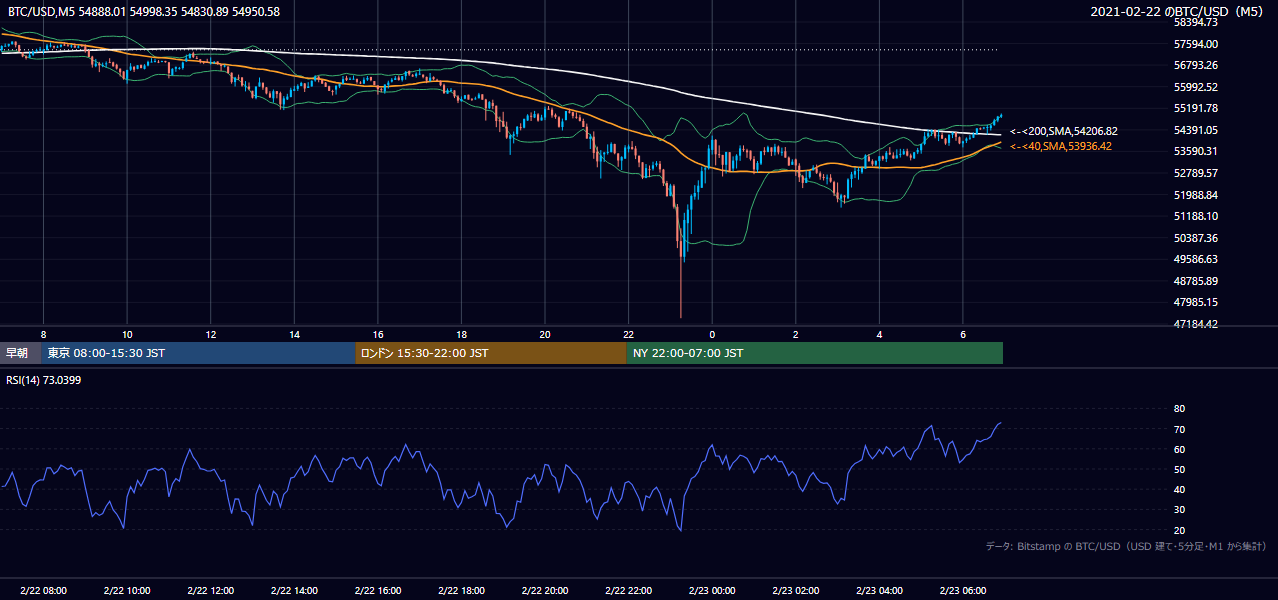The image size is (1278, 600).
Task: Click bottom time label 2/22 16:00
Action: pos(378,590)
